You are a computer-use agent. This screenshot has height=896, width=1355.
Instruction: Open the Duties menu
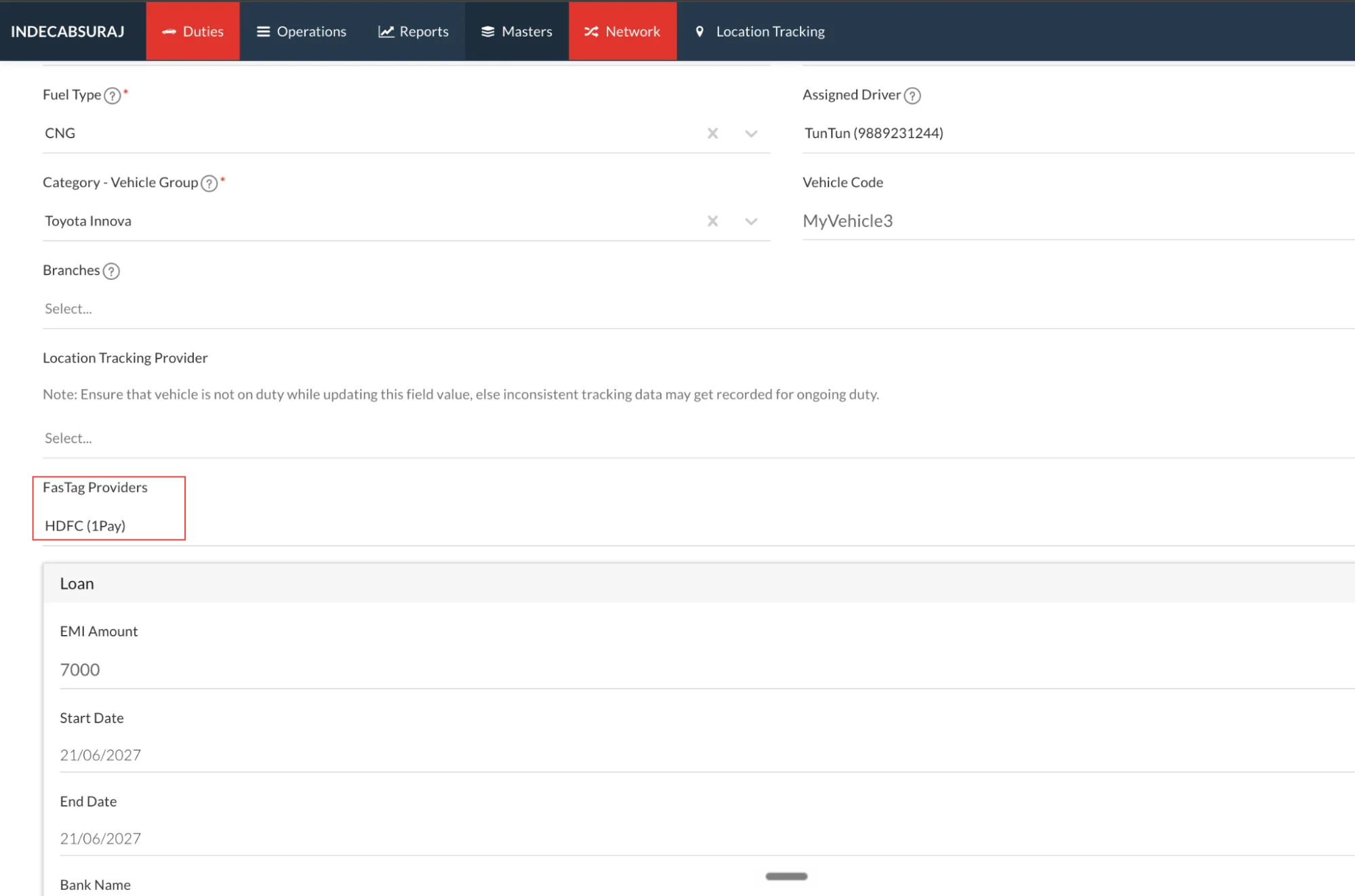tap(193, 31)
